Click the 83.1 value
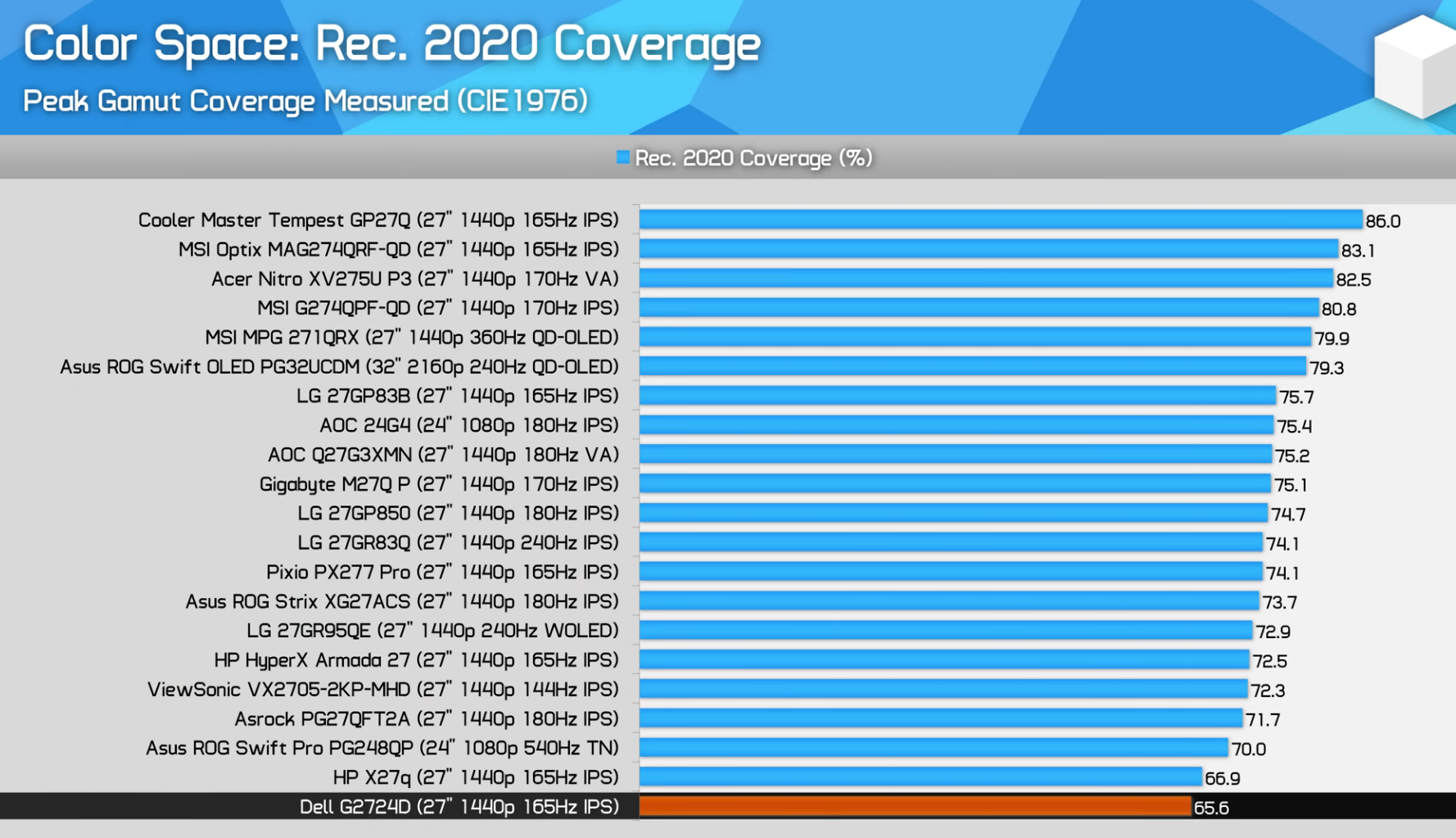 1358,251
